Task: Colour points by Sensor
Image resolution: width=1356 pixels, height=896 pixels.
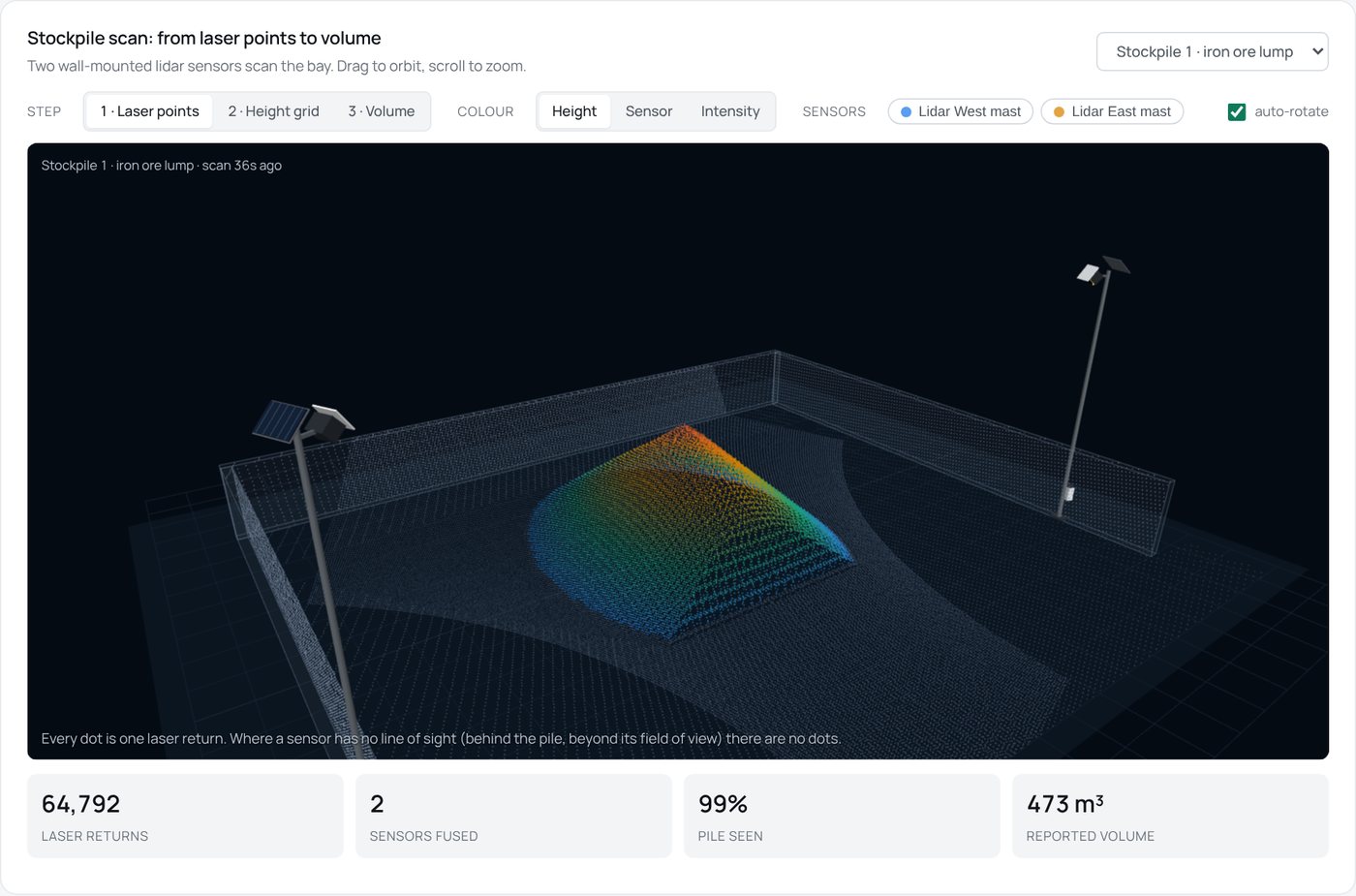Action: coord(649,111)
